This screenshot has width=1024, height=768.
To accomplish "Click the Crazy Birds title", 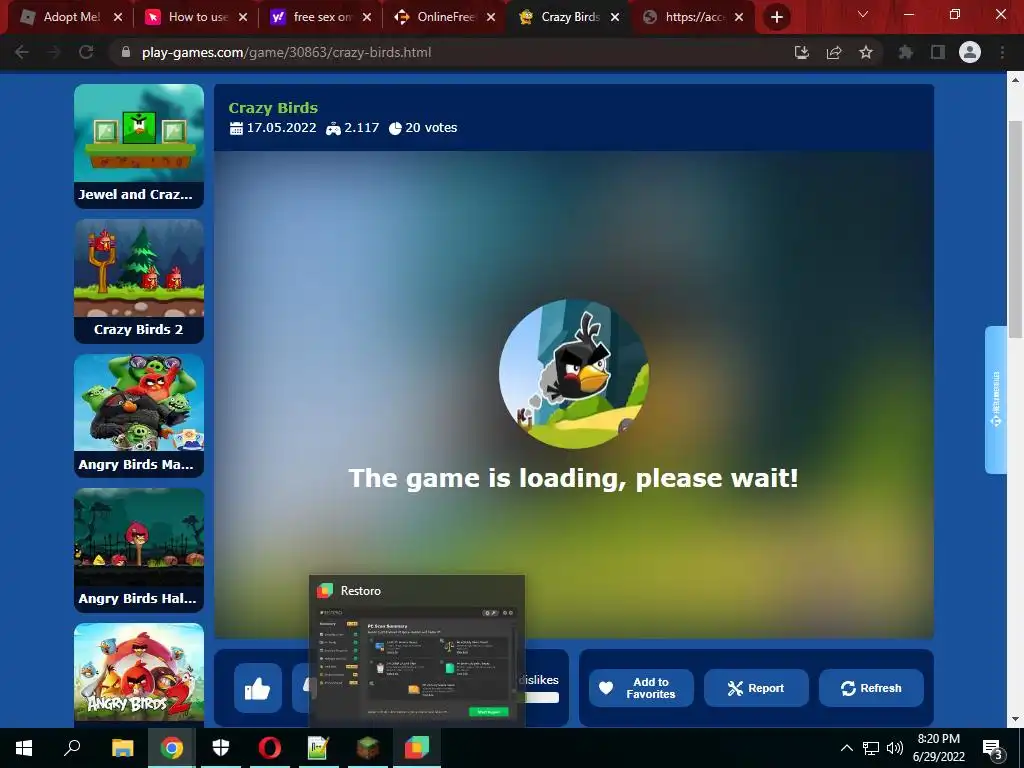I will pos(273,108).
